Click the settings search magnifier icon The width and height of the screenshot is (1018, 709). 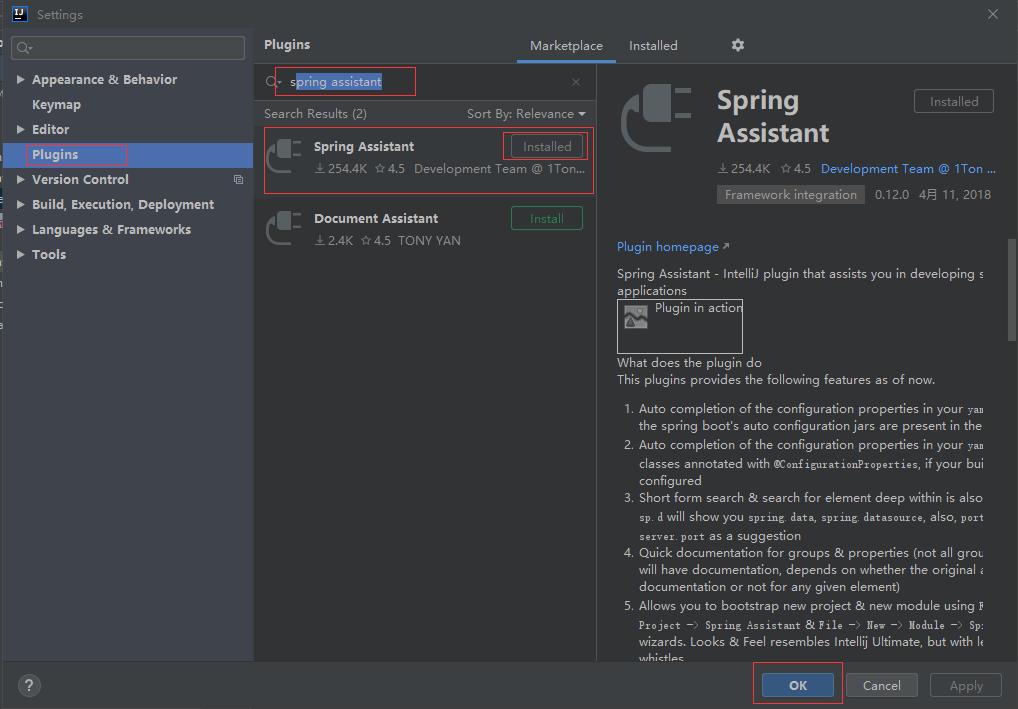click(24, 48)
